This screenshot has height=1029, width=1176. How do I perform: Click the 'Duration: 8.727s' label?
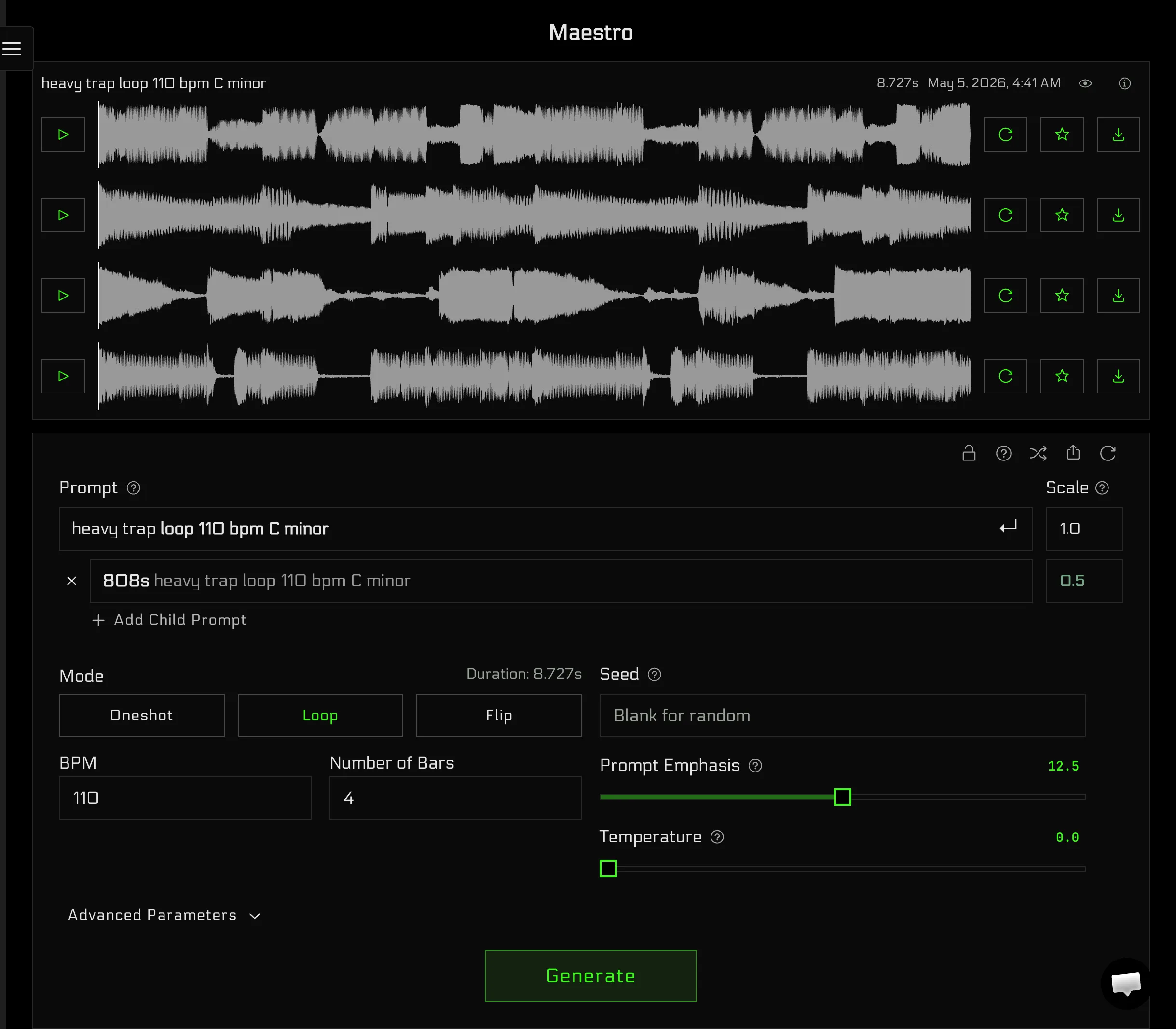coord(524,674)
